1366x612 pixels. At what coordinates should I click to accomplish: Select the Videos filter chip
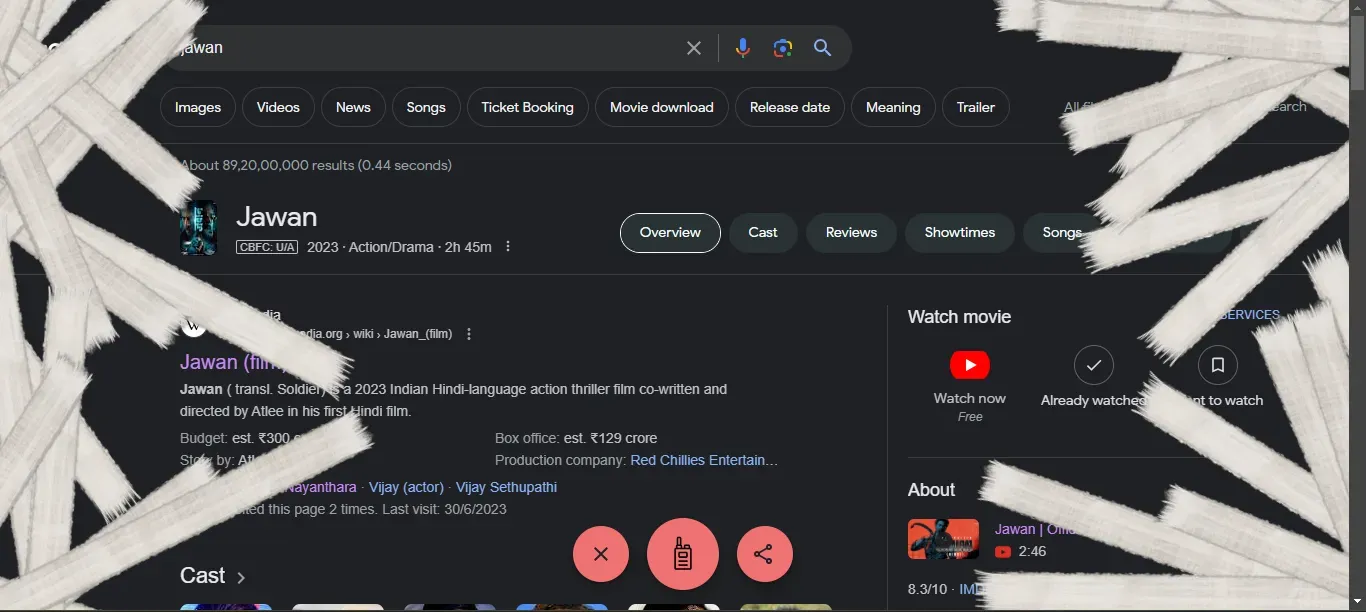pyautogui.click(x=278, y=107)
